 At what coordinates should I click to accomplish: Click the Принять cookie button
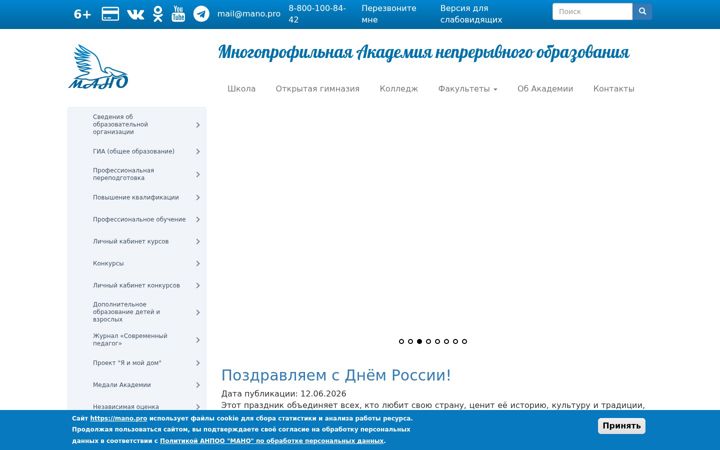tap(621, 426)
